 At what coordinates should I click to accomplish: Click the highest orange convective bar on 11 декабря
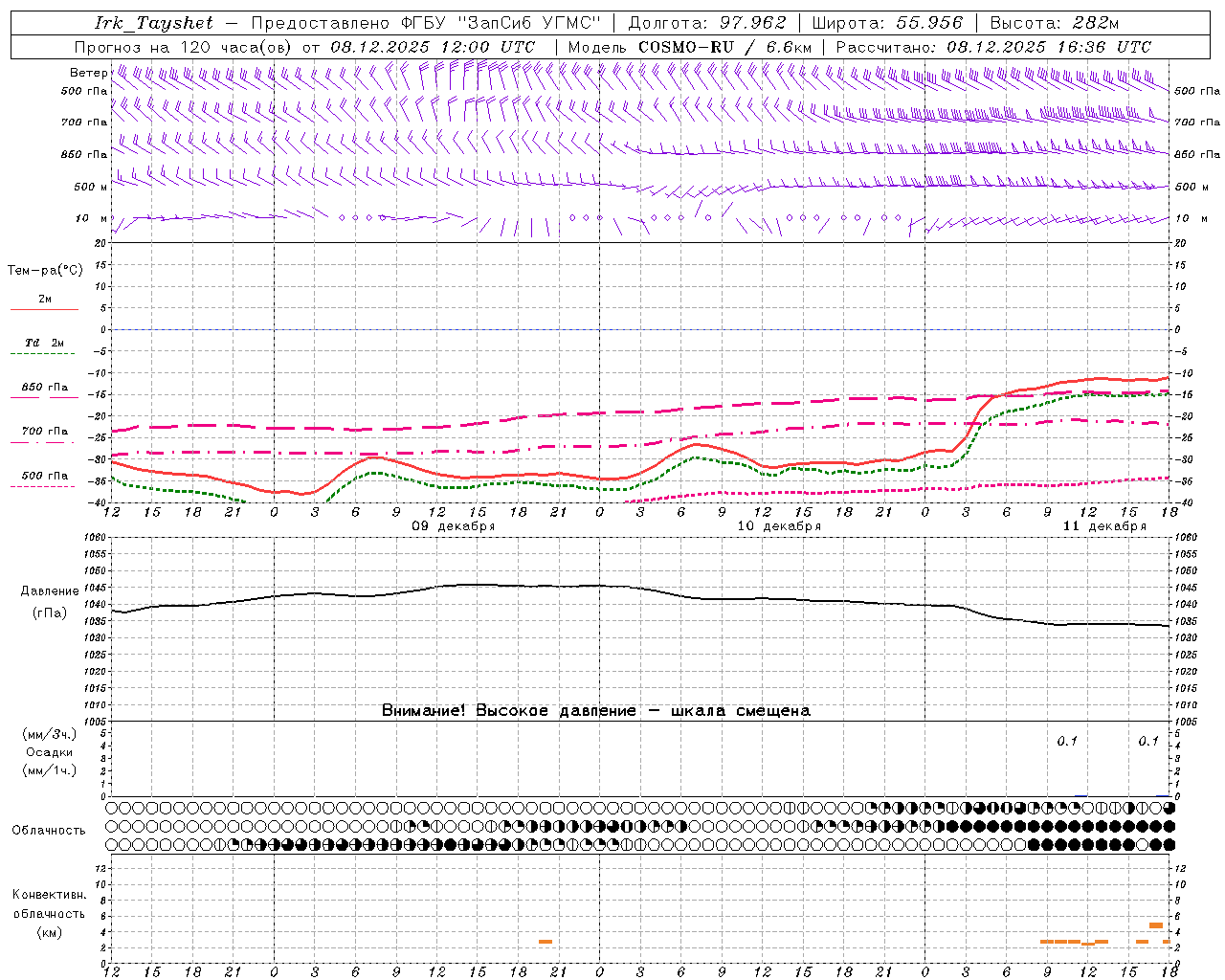coord(1156,925)
